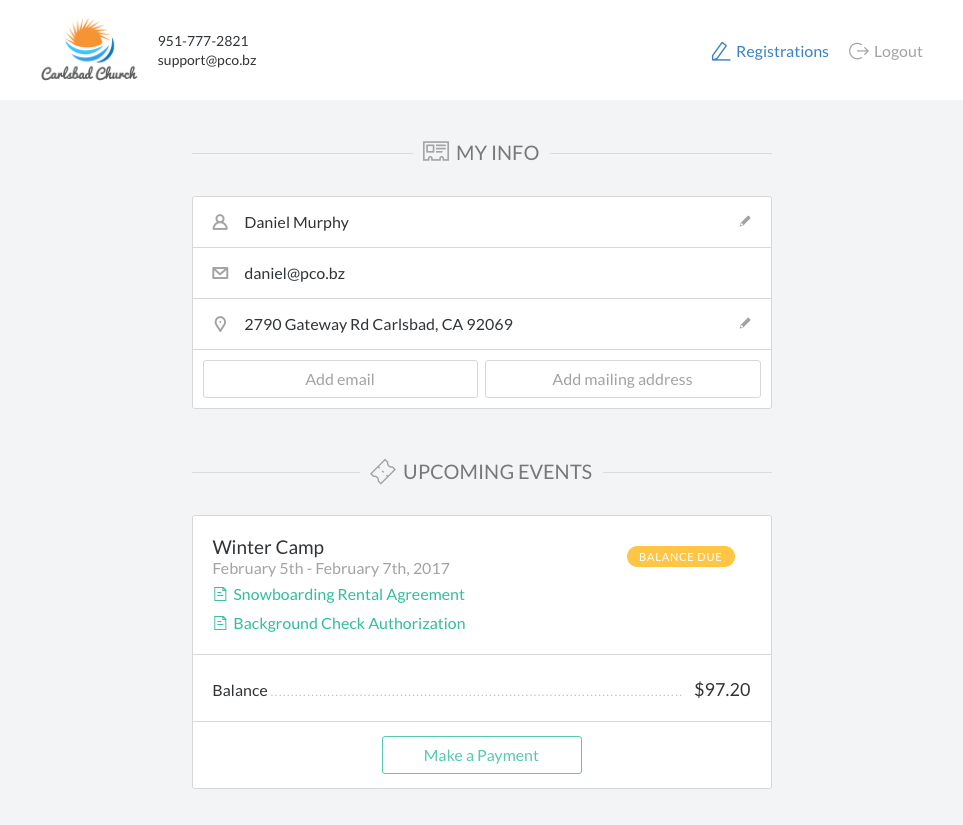Open the Snowboarding Rental Agreement link
The height and width of the screenshot is (825, 963).
(349, 594)
